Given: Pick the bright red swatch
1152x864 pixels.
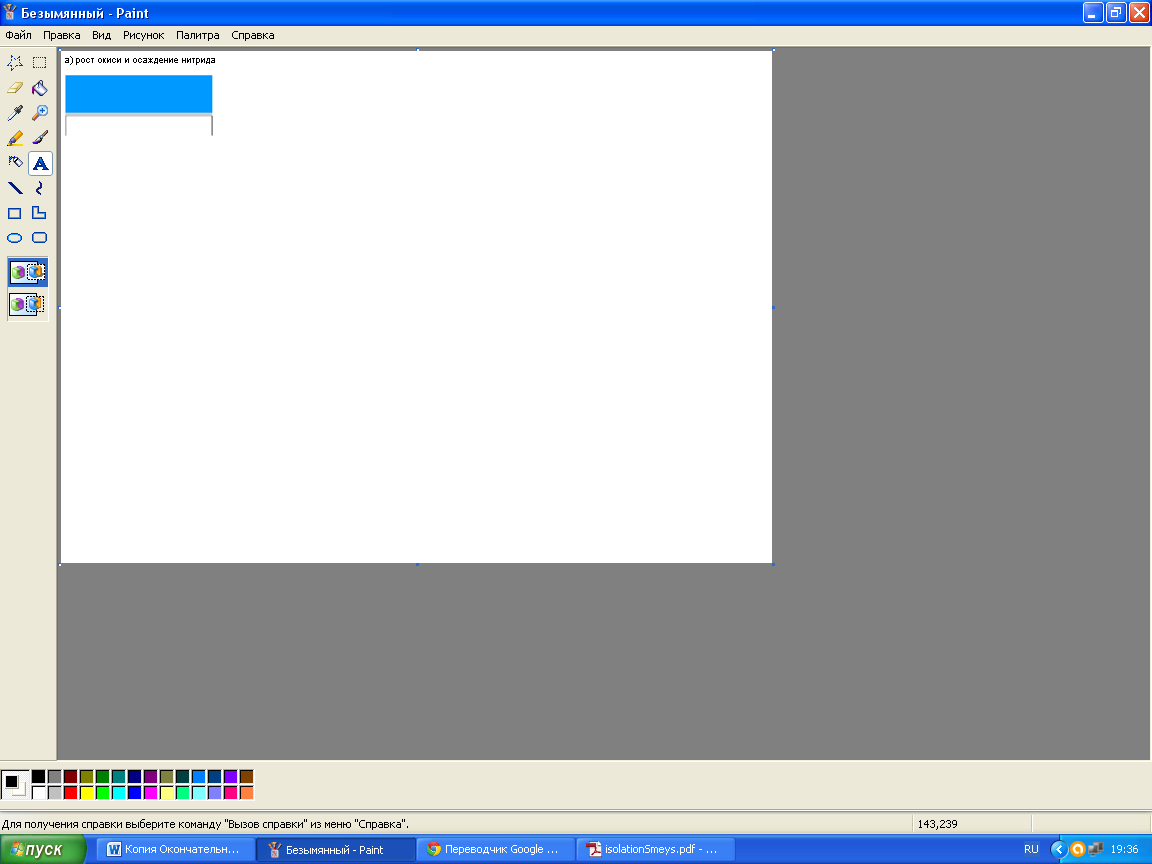Looking at the screenshot, I should tap(71, 793).
